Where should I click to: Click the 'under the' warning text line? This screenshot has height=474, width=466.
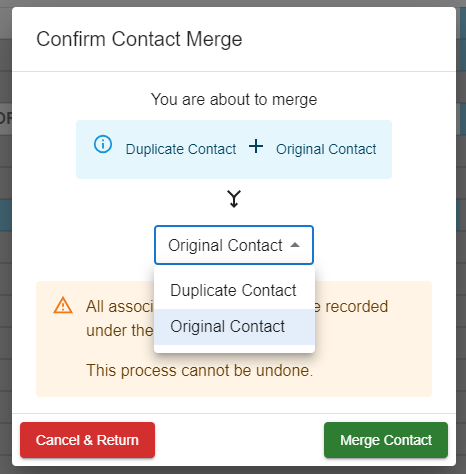(x=120, y=331)
